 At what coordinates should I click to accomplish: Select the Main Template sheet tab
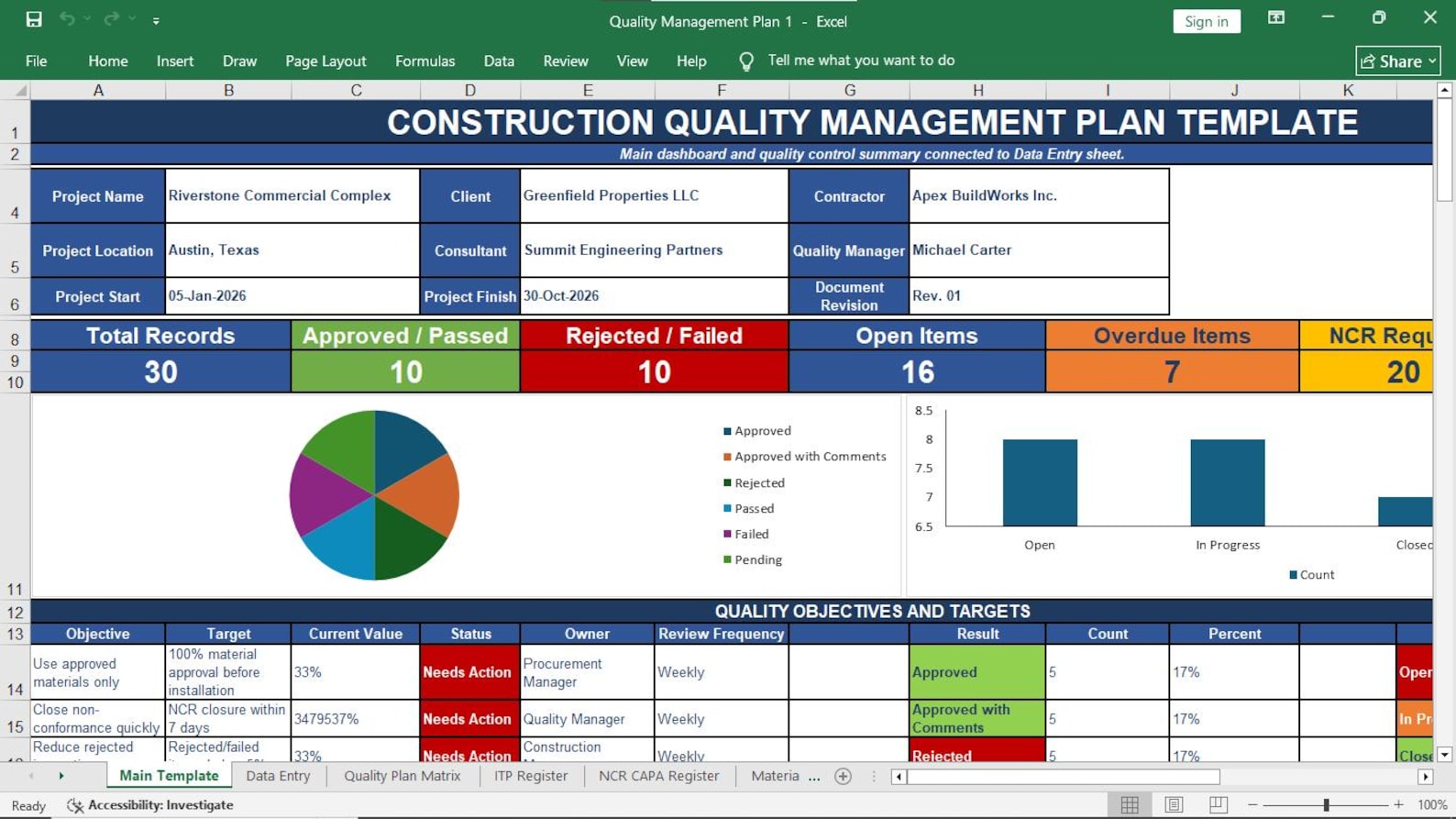click(169, 776)
